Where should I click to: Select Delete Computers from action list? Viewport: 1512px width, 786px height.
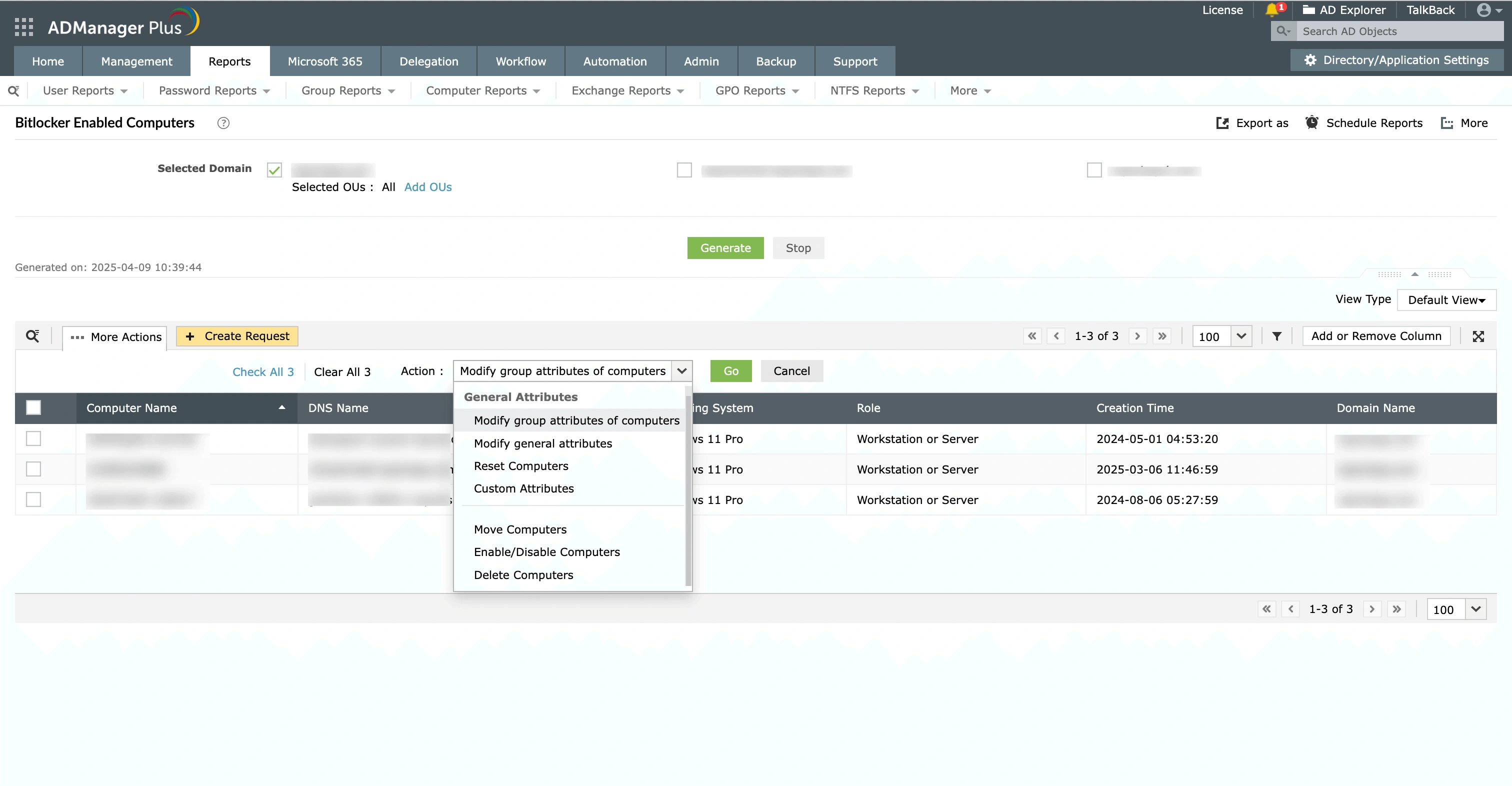coord(523,574)
